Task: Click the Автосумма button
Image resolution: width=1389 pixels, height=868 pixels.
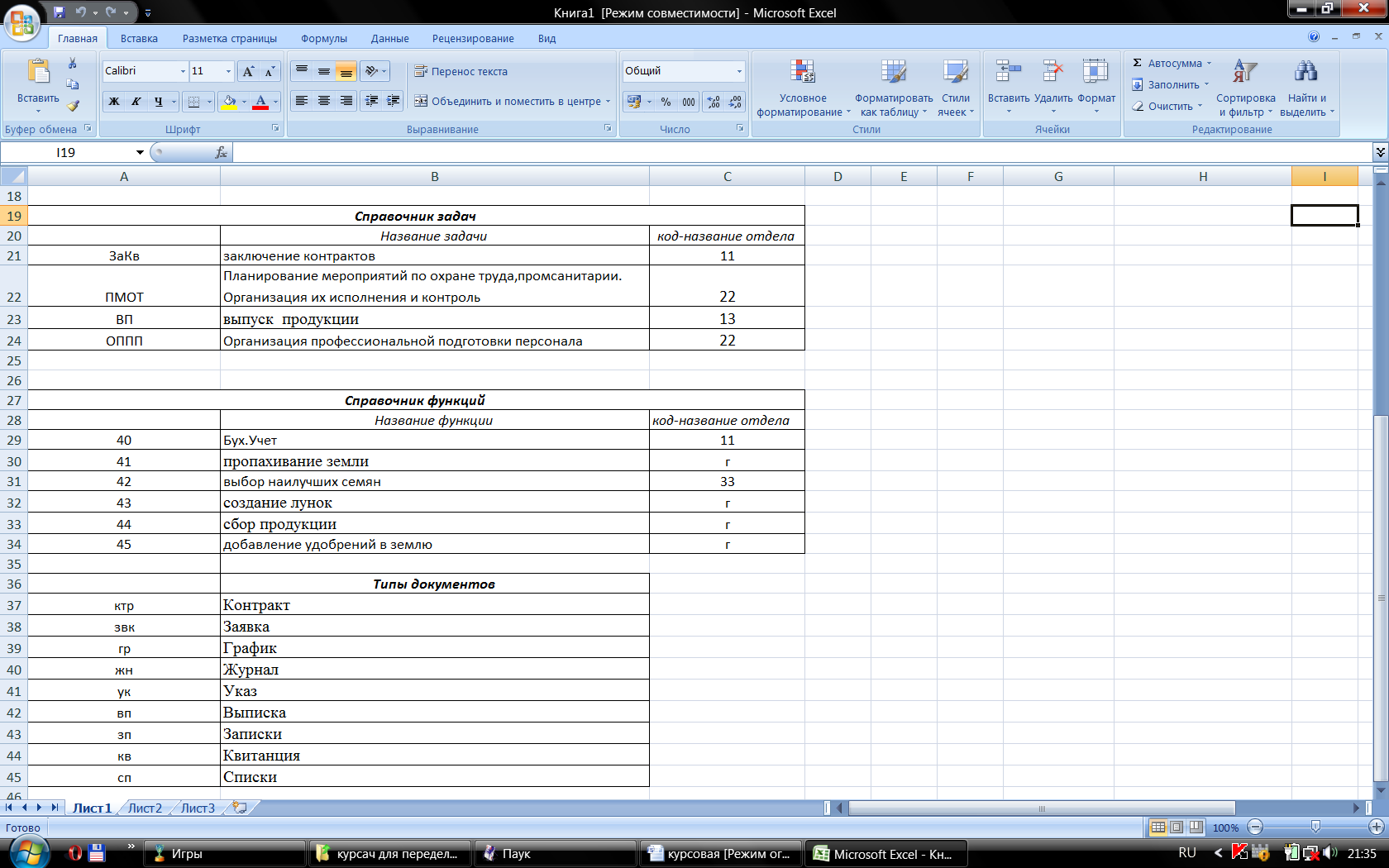Action: (x=1173, y=64)
